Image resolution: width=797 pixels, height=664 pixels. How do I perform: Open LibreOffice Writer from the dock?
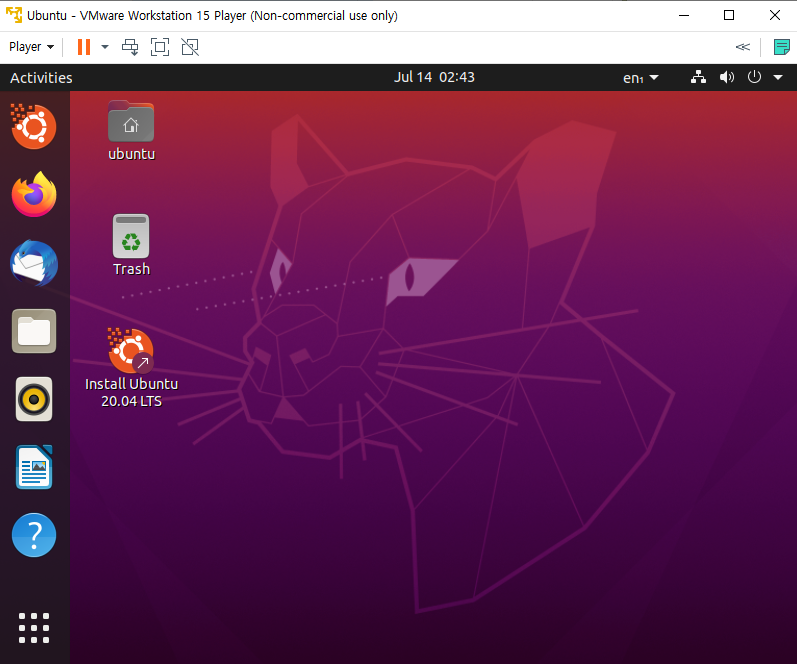point(34,467)
